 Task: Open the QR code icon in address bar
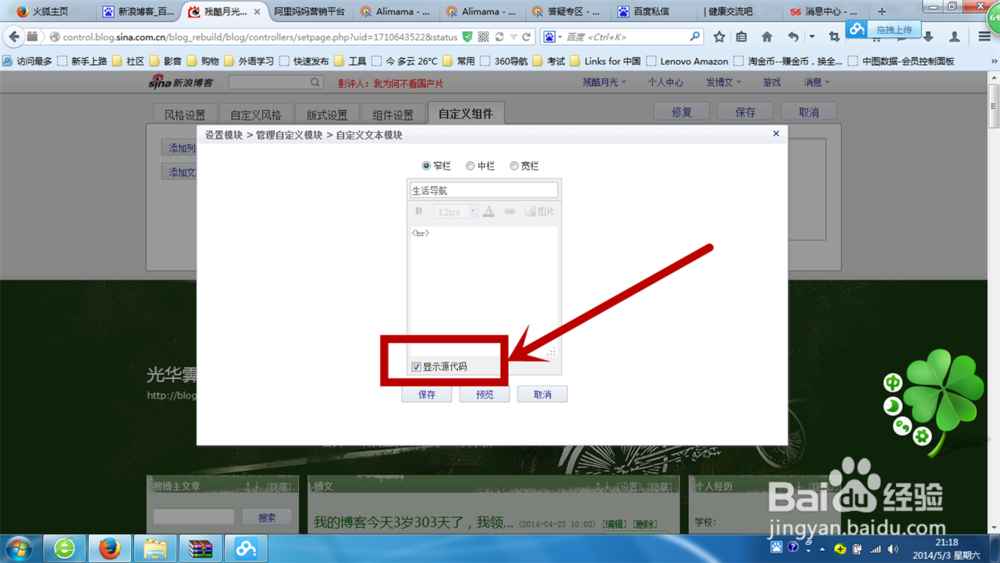pos(483,37)
